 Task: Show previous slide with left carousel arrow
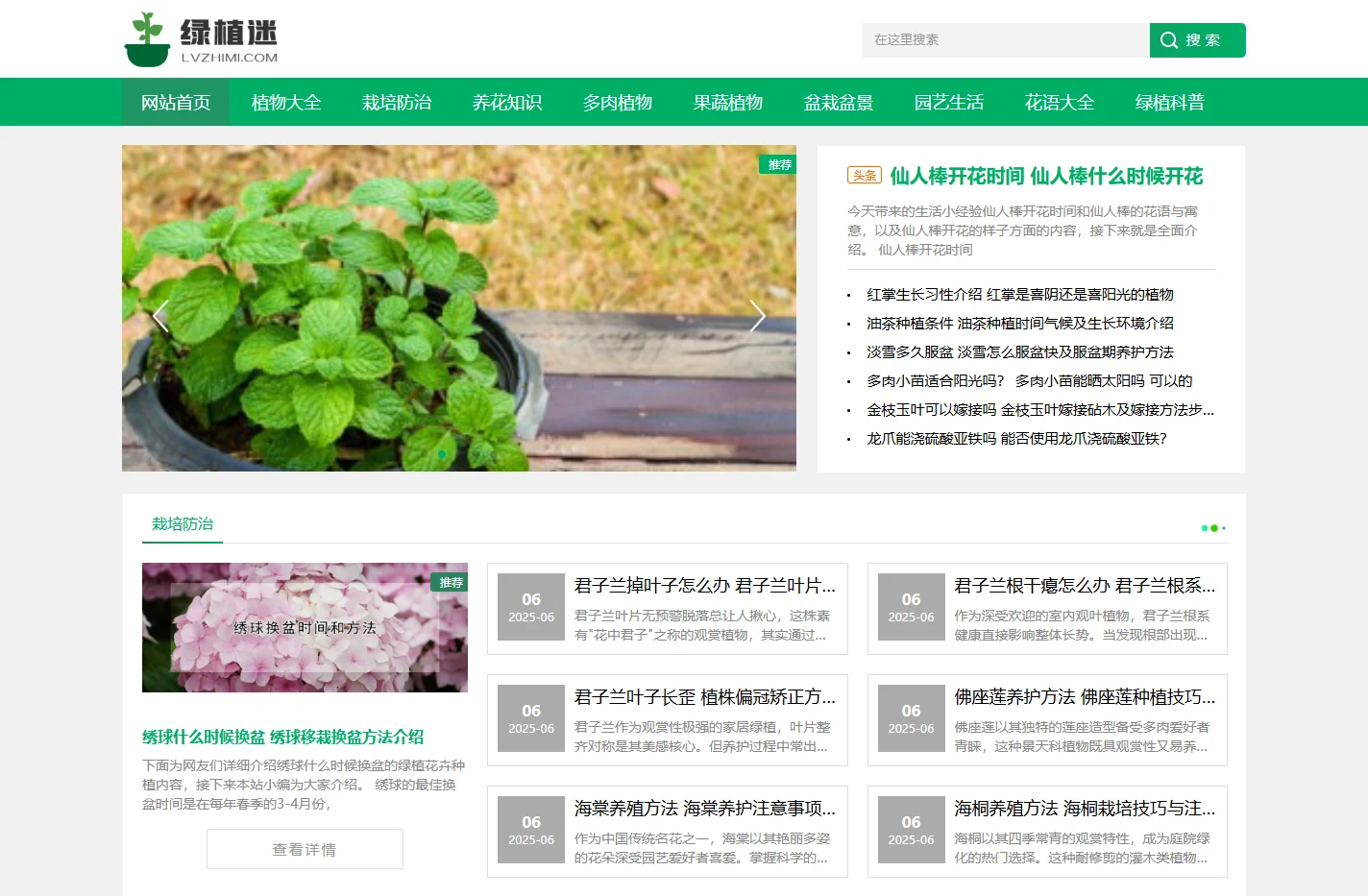coord(160,315)
